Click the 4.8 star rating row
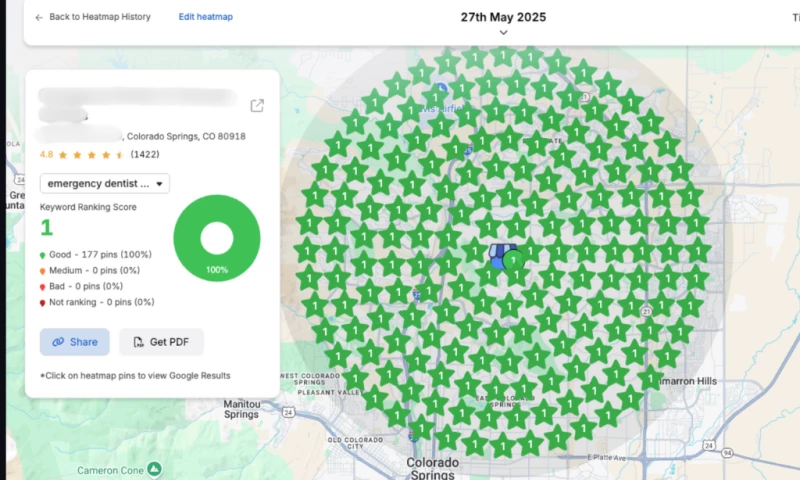 (84, 155)
